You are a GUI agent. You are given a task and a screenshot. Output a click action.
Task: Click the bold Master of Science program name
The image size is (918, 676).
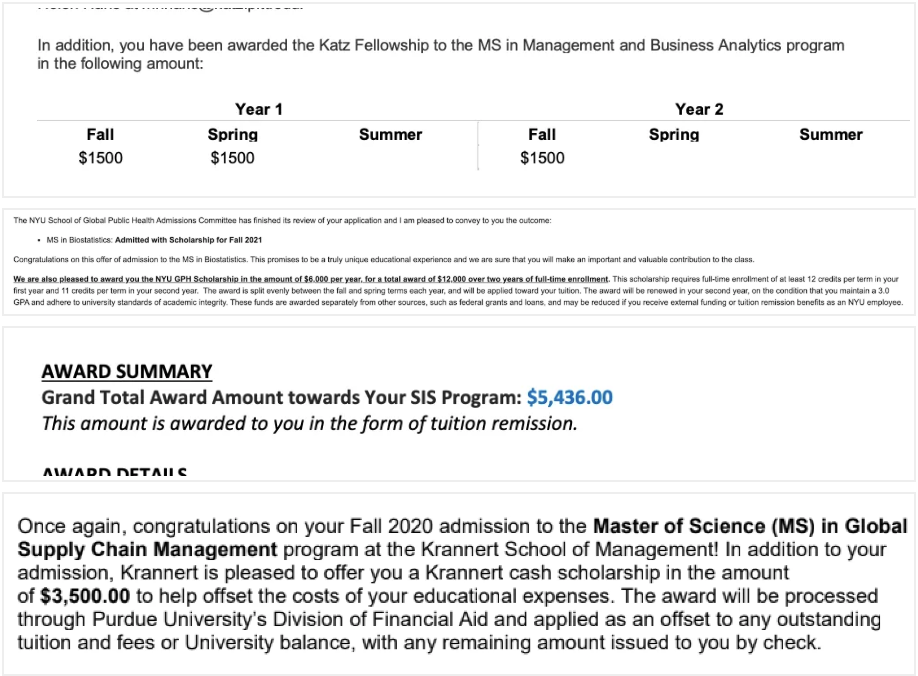click(749, 526)
